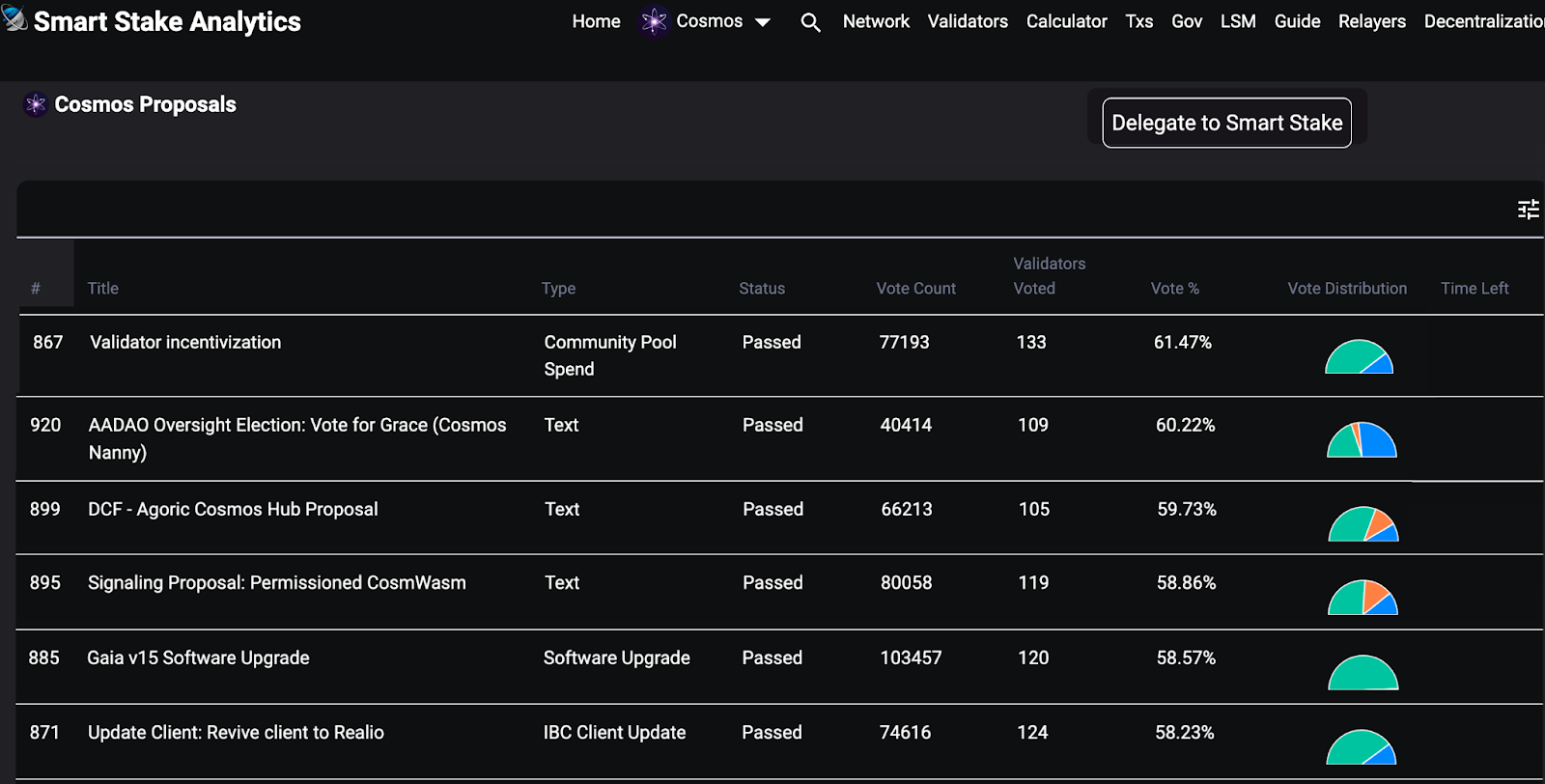1545x784 pixels.
Task: Click vote count 103457
Action: [x=911, y=658]
